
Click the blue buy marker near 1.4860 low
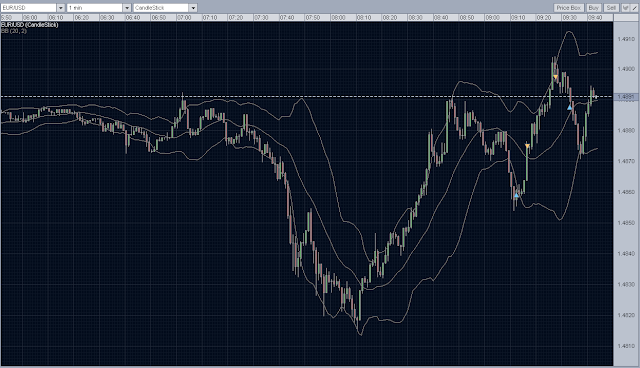click(x=516, y=195)
